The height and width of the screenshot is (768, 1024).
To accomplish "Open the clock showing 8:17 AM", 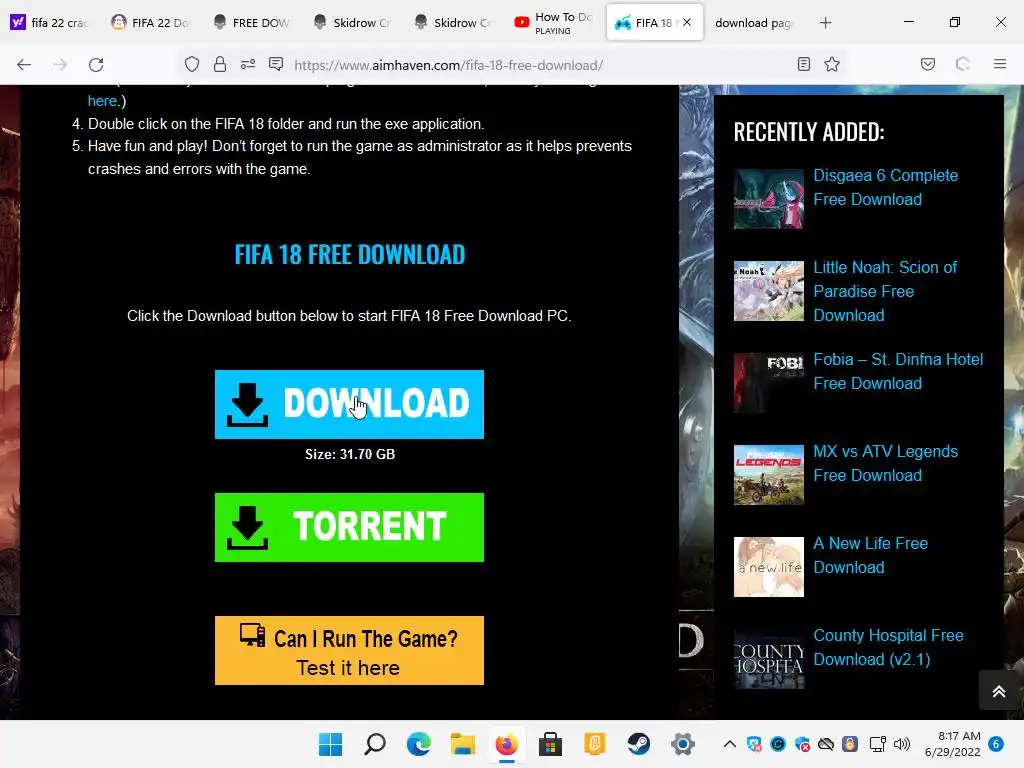I will click(x=953, y=744).
